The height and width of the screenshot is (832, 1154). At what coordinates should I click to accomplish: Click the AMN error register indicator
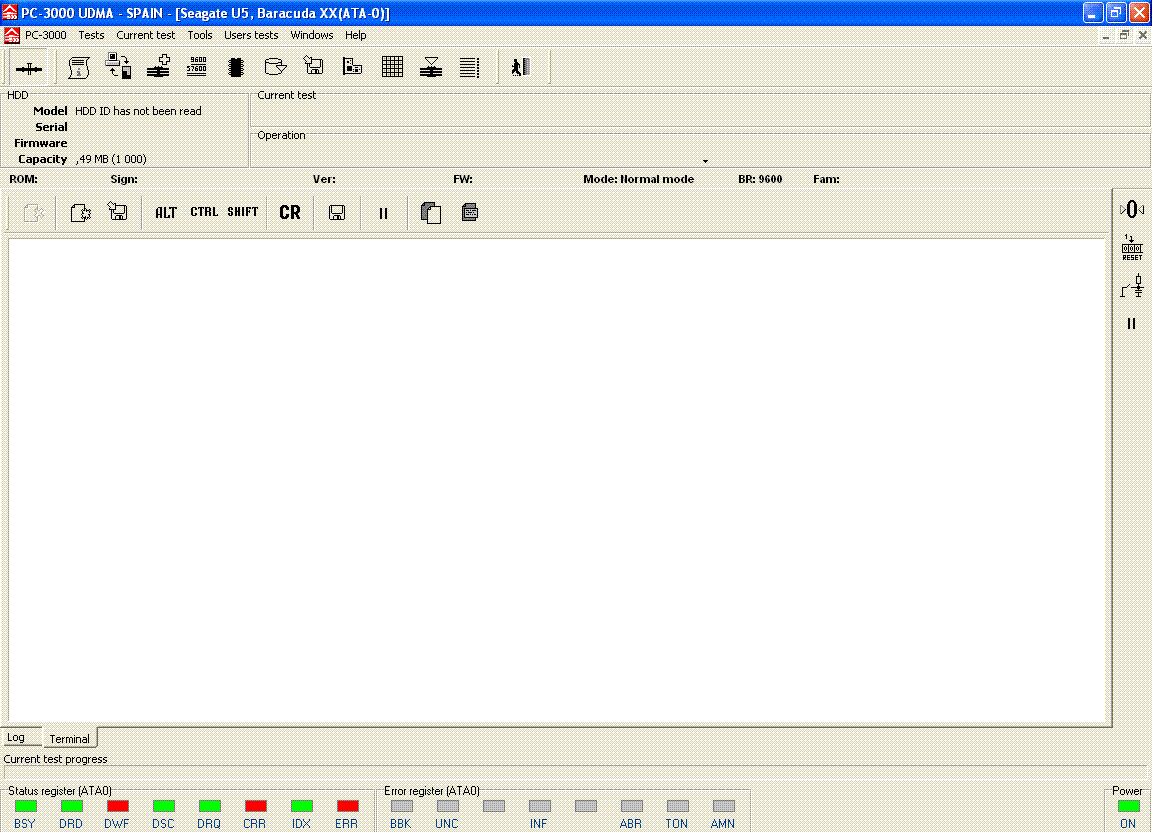coord(723,806)
